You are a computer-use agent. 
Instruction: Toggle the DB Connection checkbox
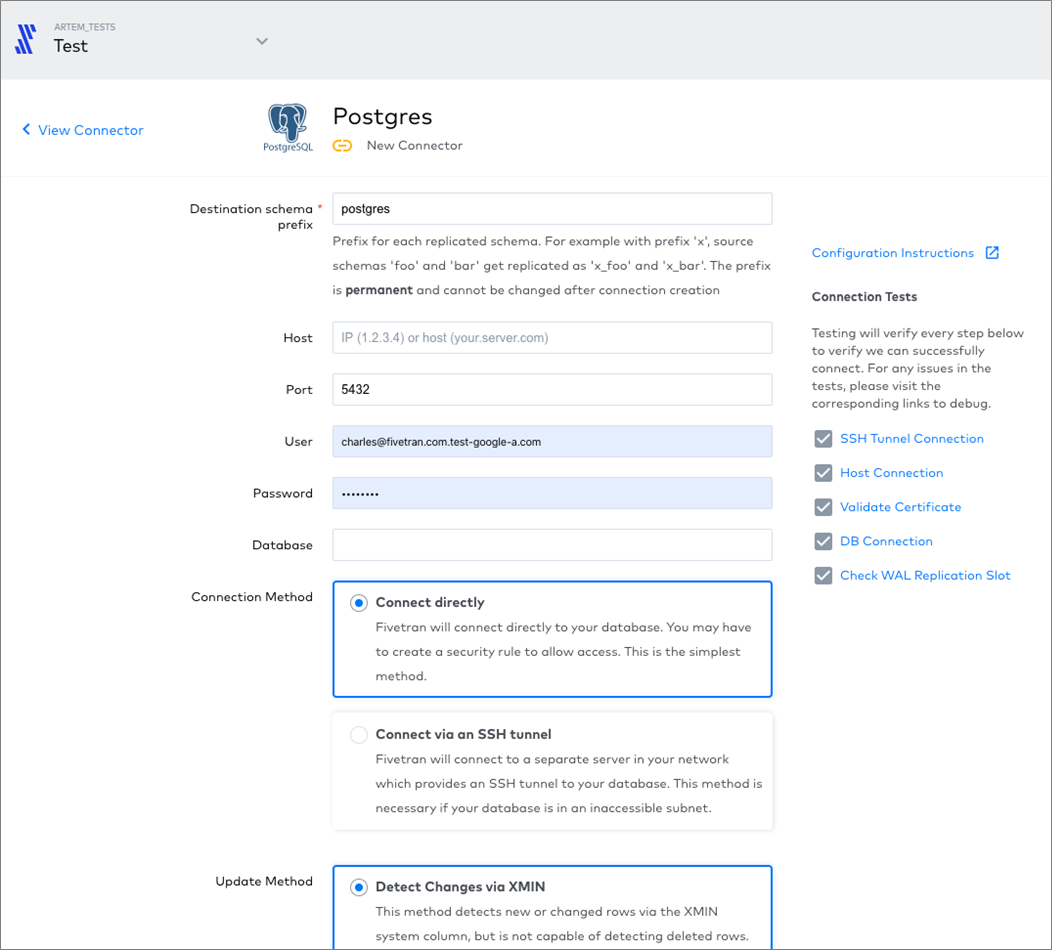823,541
